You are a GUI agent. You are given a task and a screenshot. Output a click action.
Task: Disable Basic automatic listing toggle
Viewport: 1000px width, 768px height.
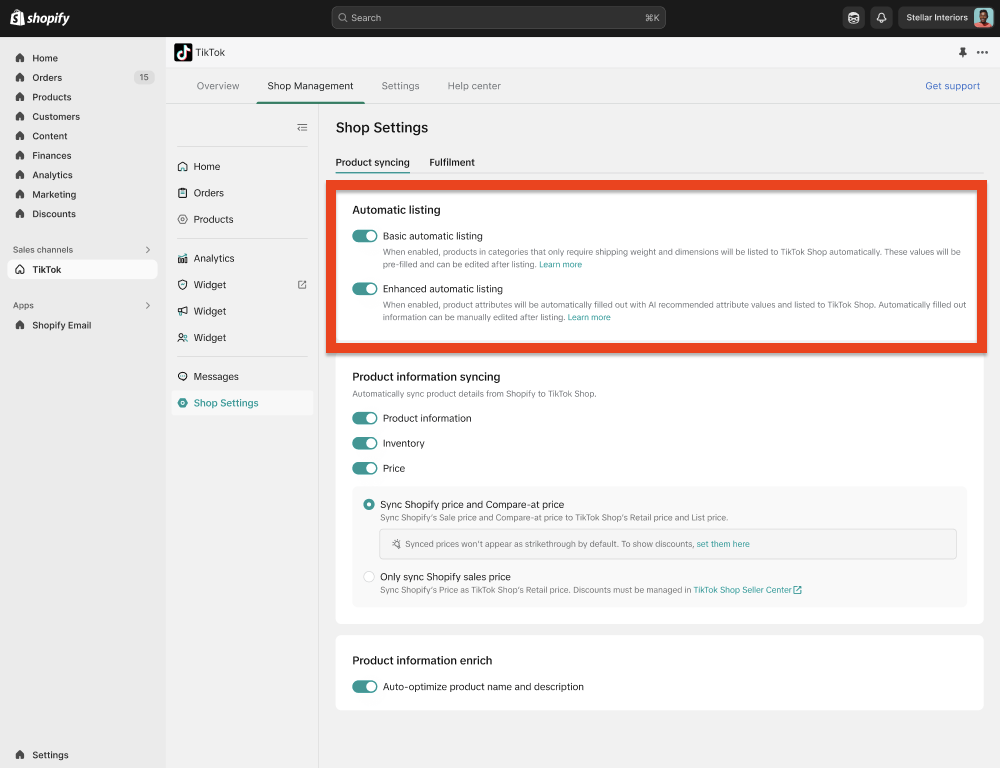click(364, 237)
